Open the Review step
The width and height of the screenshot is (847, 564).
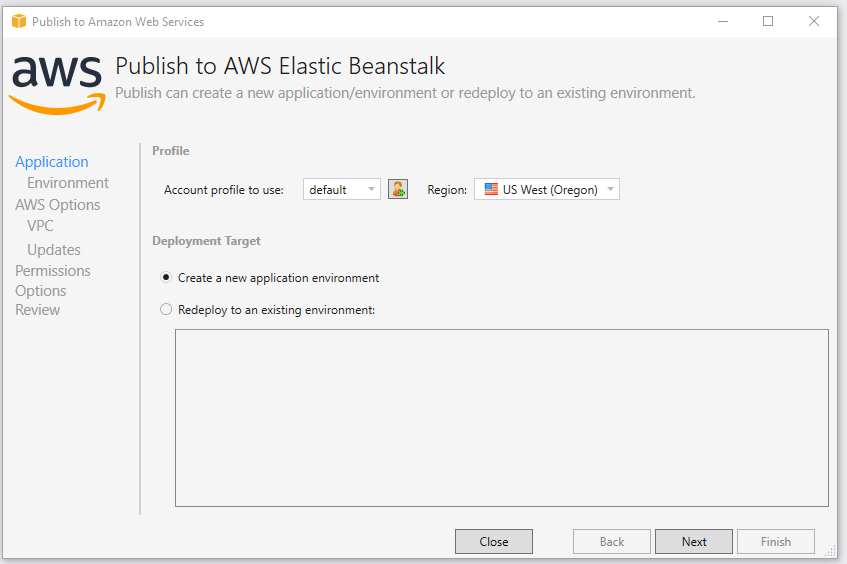click(38, 310)
